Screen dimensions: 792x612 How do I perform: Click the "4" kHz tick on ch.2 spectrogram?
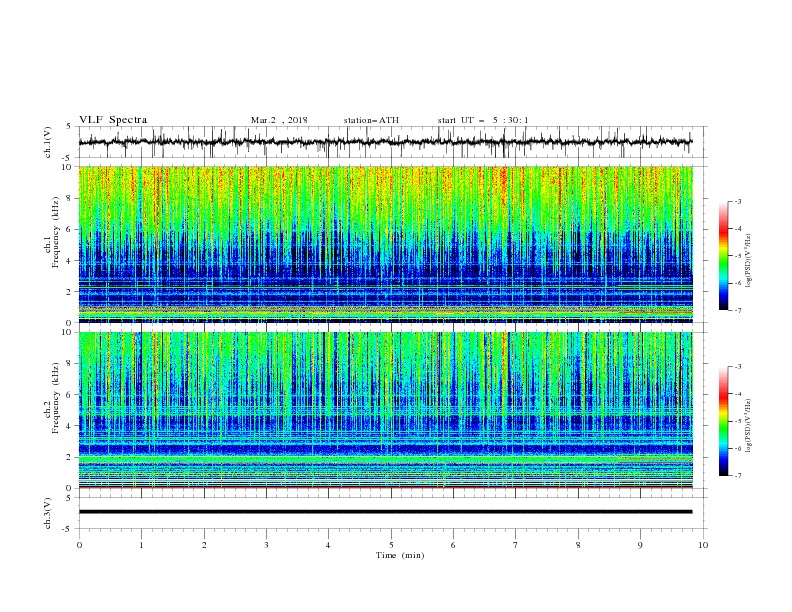(x=70, y=426)
